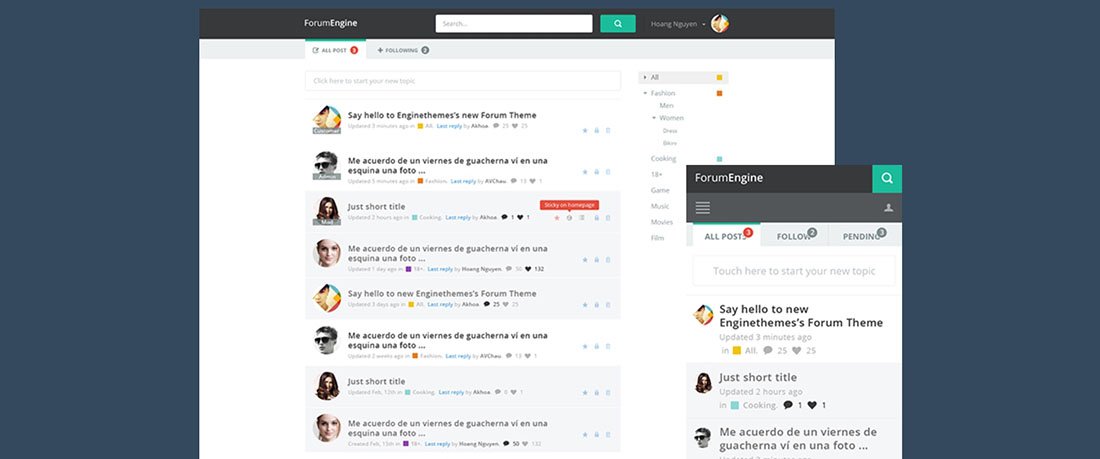Switch to the Following tab

click(x=403, y=50)
